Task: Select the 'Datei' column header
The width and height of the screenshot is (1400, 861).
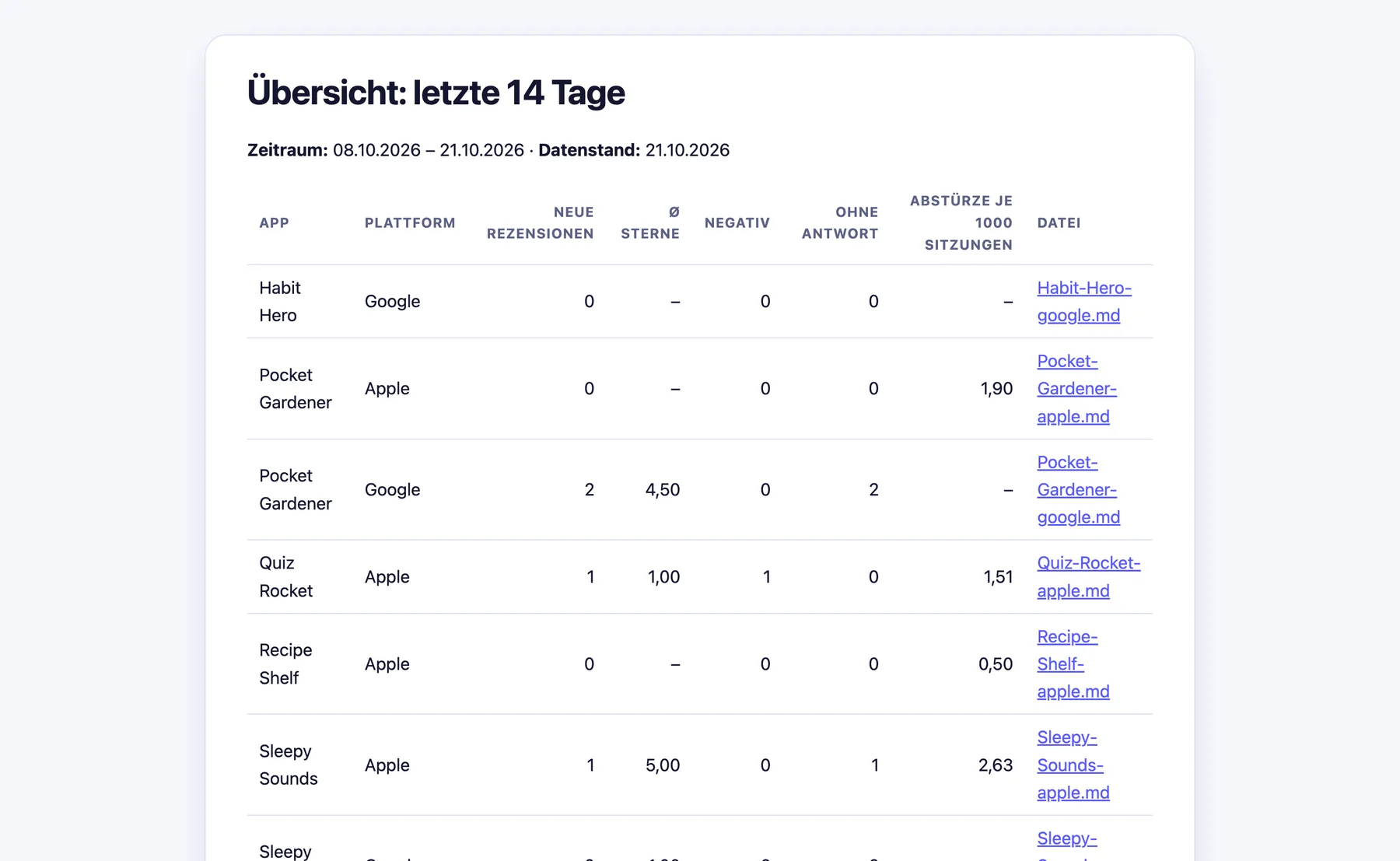Action: (x=1059, y=222)
